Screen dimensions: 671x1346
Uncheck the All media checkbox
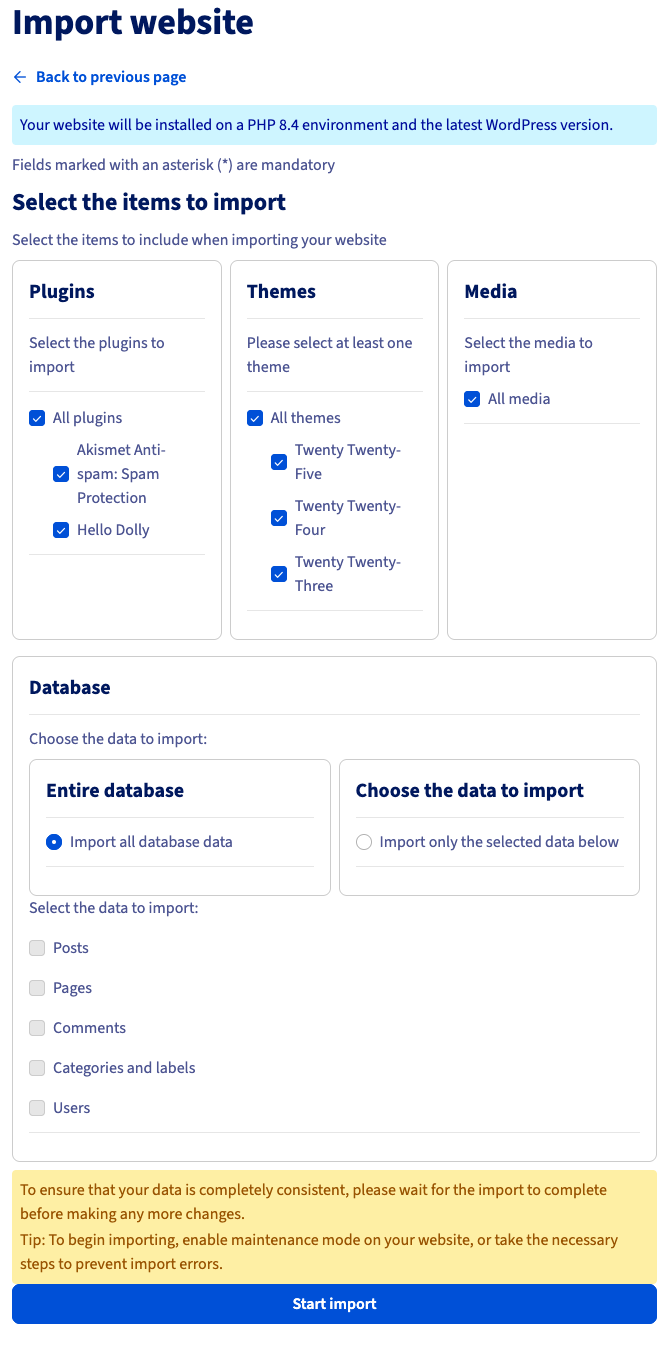472,398
